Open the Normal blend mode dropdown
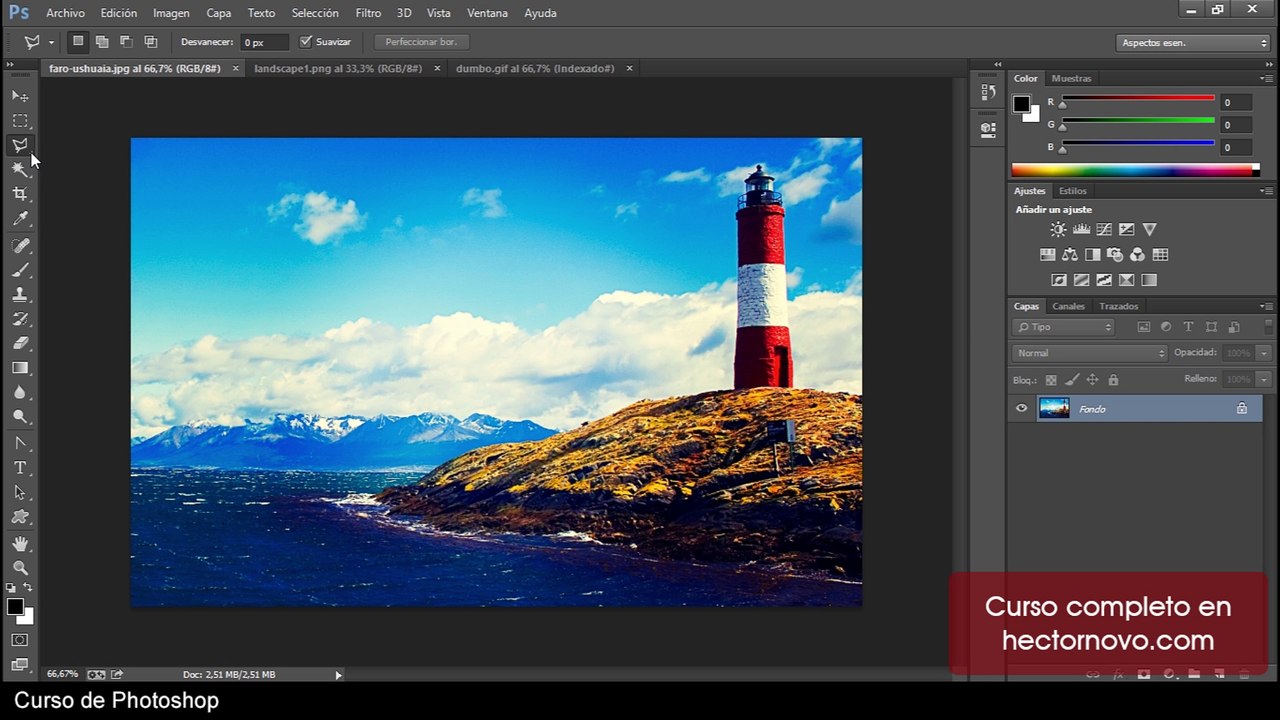The image size is (1280, 720). click(x=1090, y=353)
